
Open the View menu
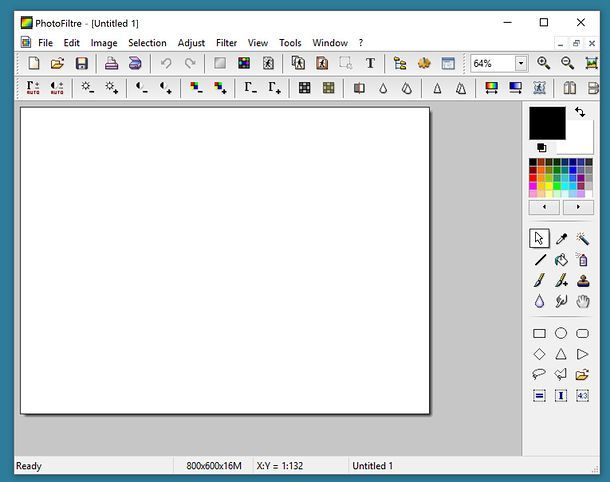click(x=258, y=43)
